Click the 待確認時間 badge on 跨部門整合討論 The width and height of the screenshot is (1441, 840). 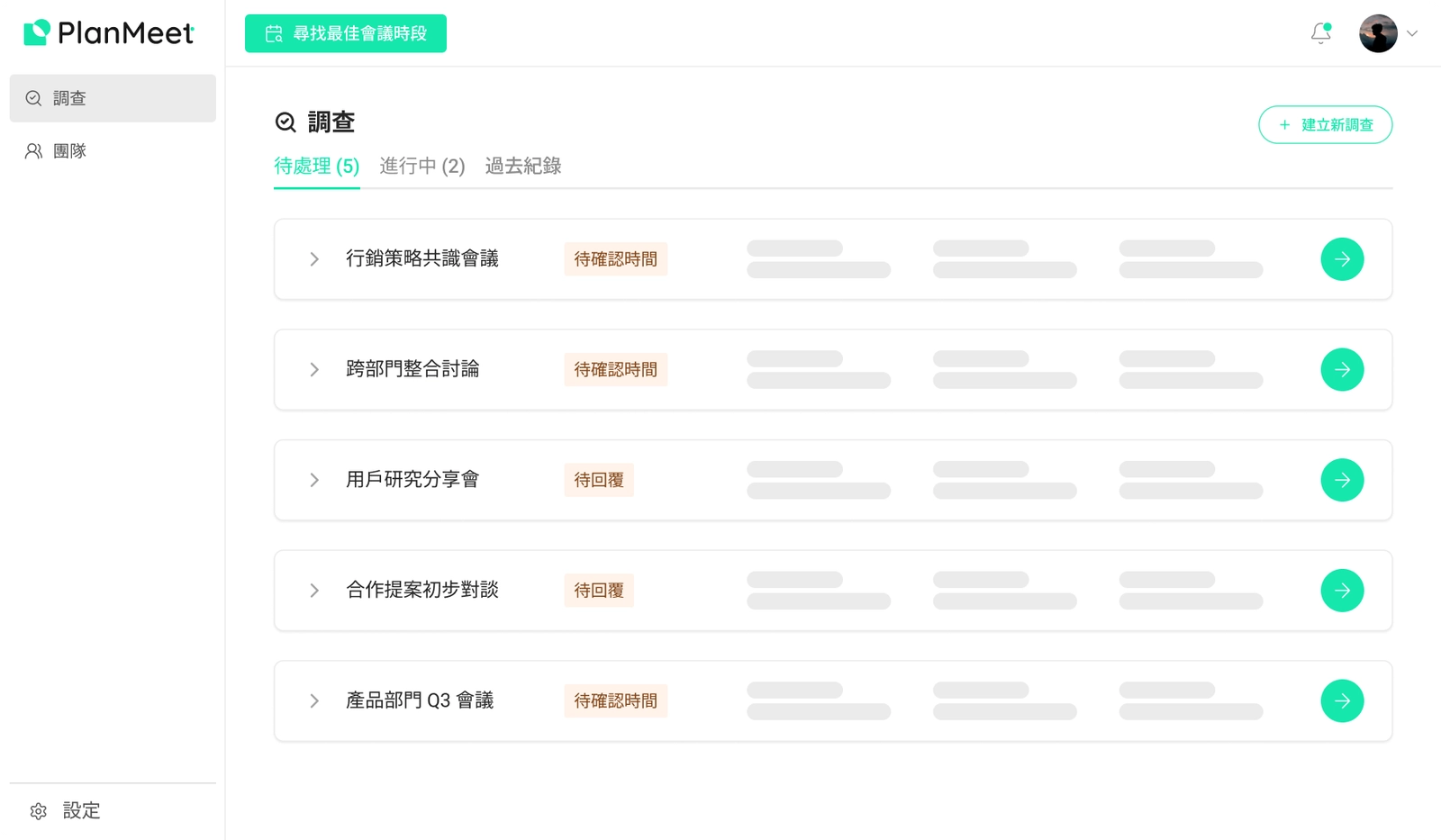(615, 369)
